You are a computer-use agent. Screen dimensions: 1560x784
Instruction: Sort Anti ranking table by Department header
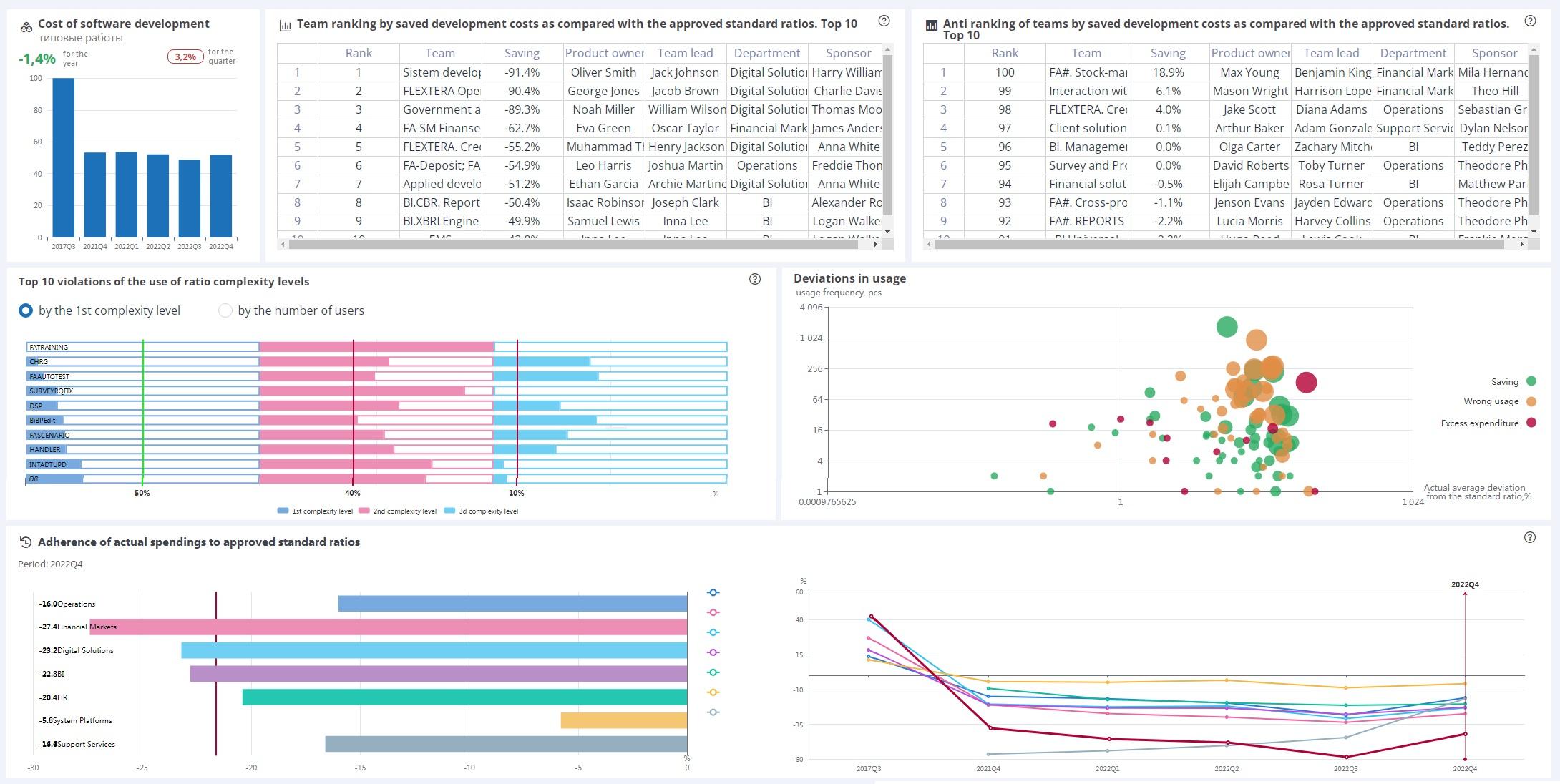pyautogui.click(x=1413, y=53)
